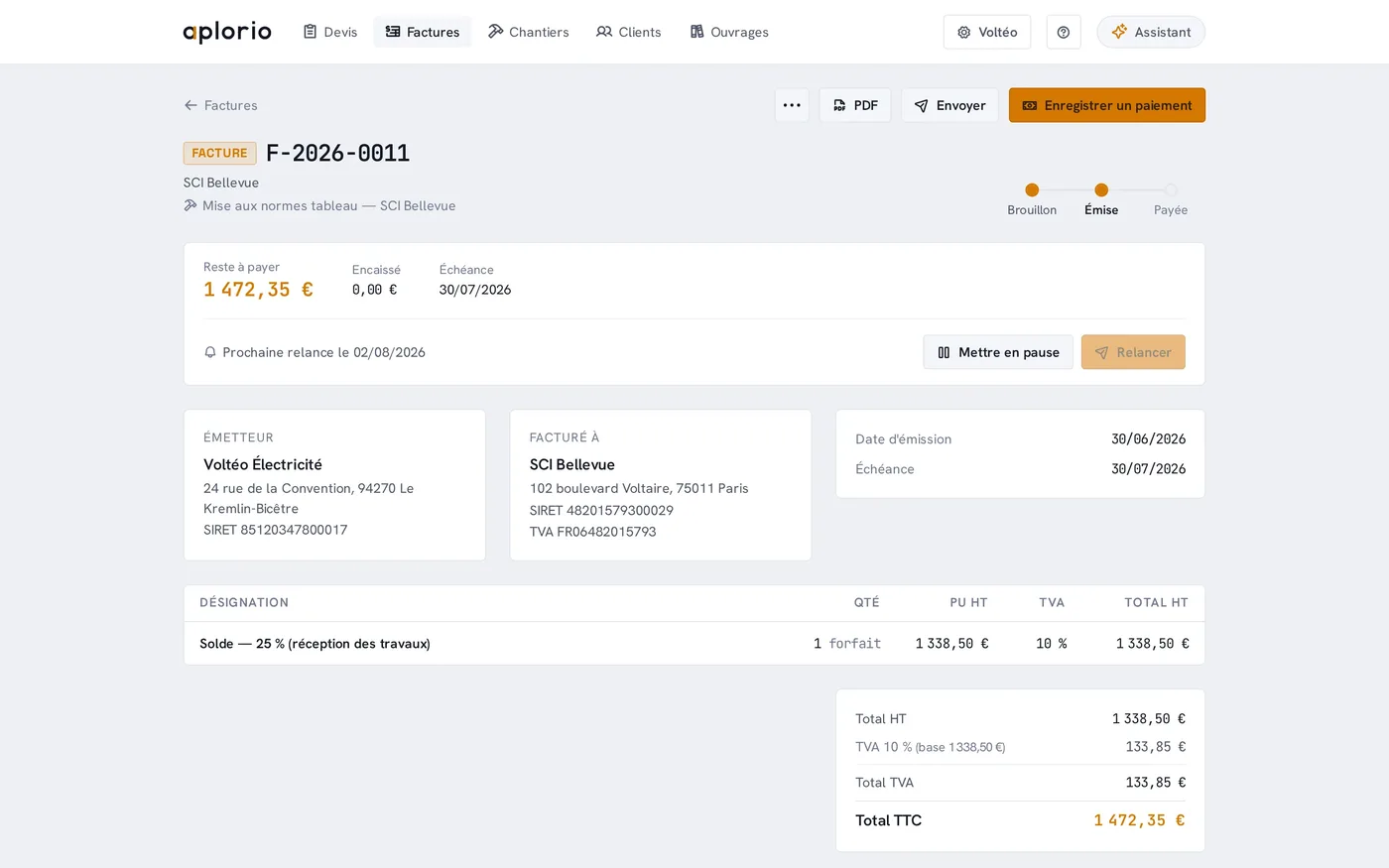Click the Total TVA value 133,85 €
This screenshot has height=868, width=1389.
1156,783
